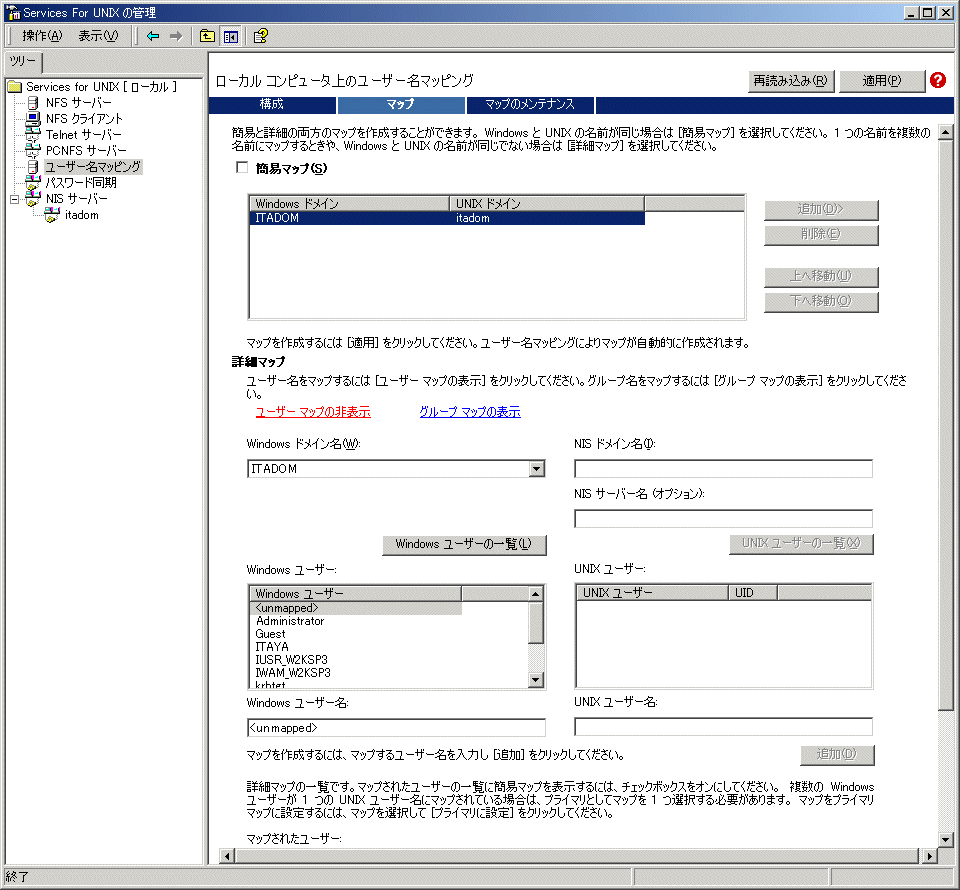Click the NFS クライアント node icon

(x=33, y=119)
